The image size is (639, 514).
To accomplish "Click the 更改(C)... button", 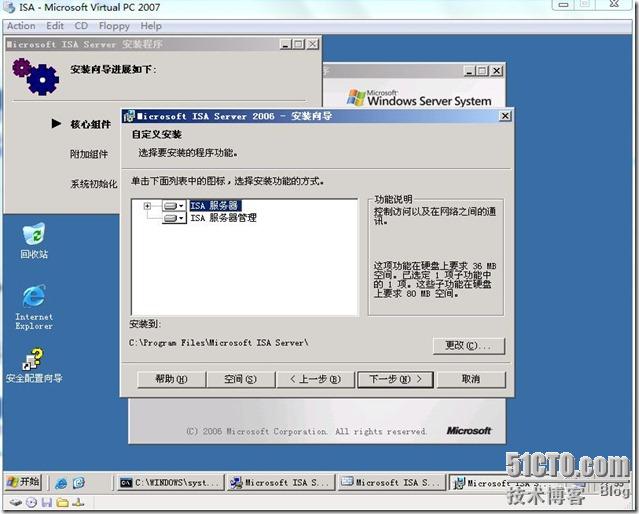I will [x=469, y=346].
